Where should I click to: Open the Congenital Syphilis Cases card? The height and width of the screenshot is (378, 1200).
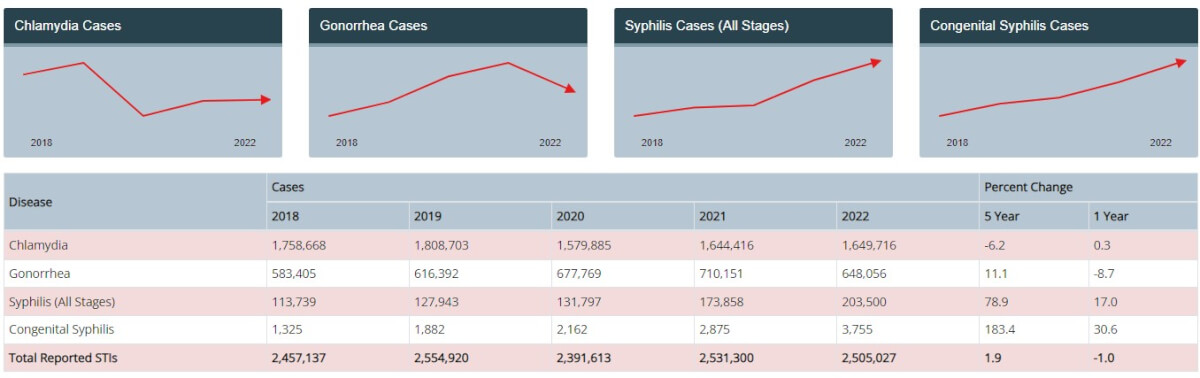pyautogui.click(x=1059, y=83)
